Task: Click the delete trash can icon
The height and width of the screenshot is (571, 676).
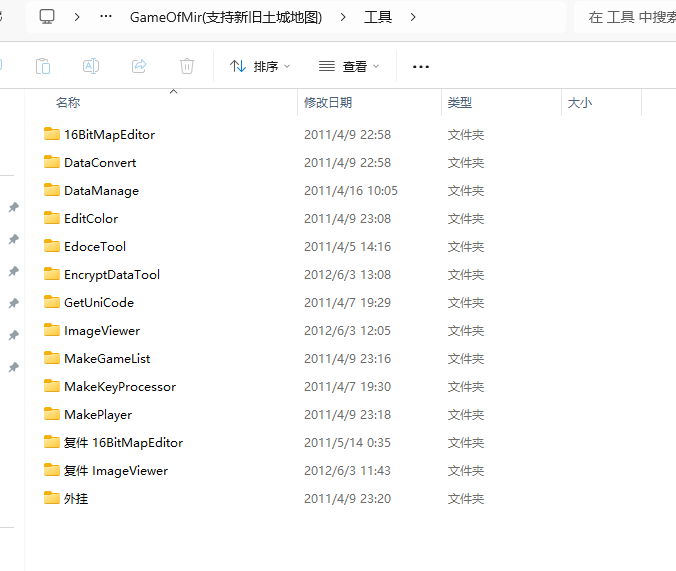Action: coord(187,66)
